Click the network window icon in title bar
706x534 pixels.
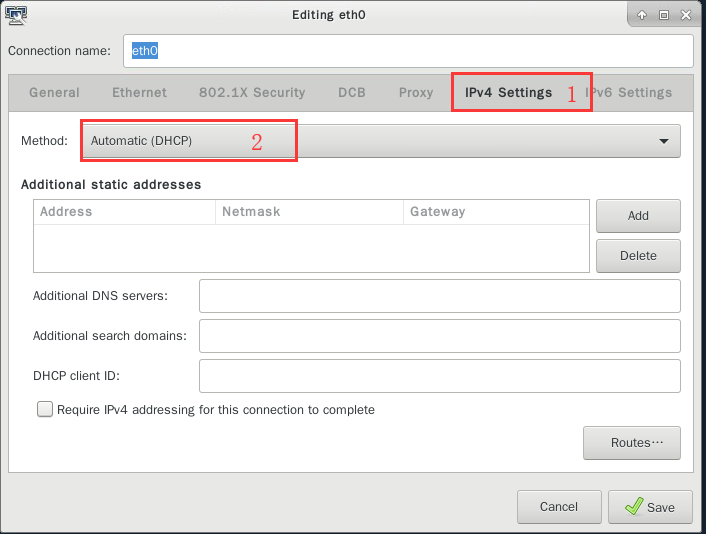17,15
